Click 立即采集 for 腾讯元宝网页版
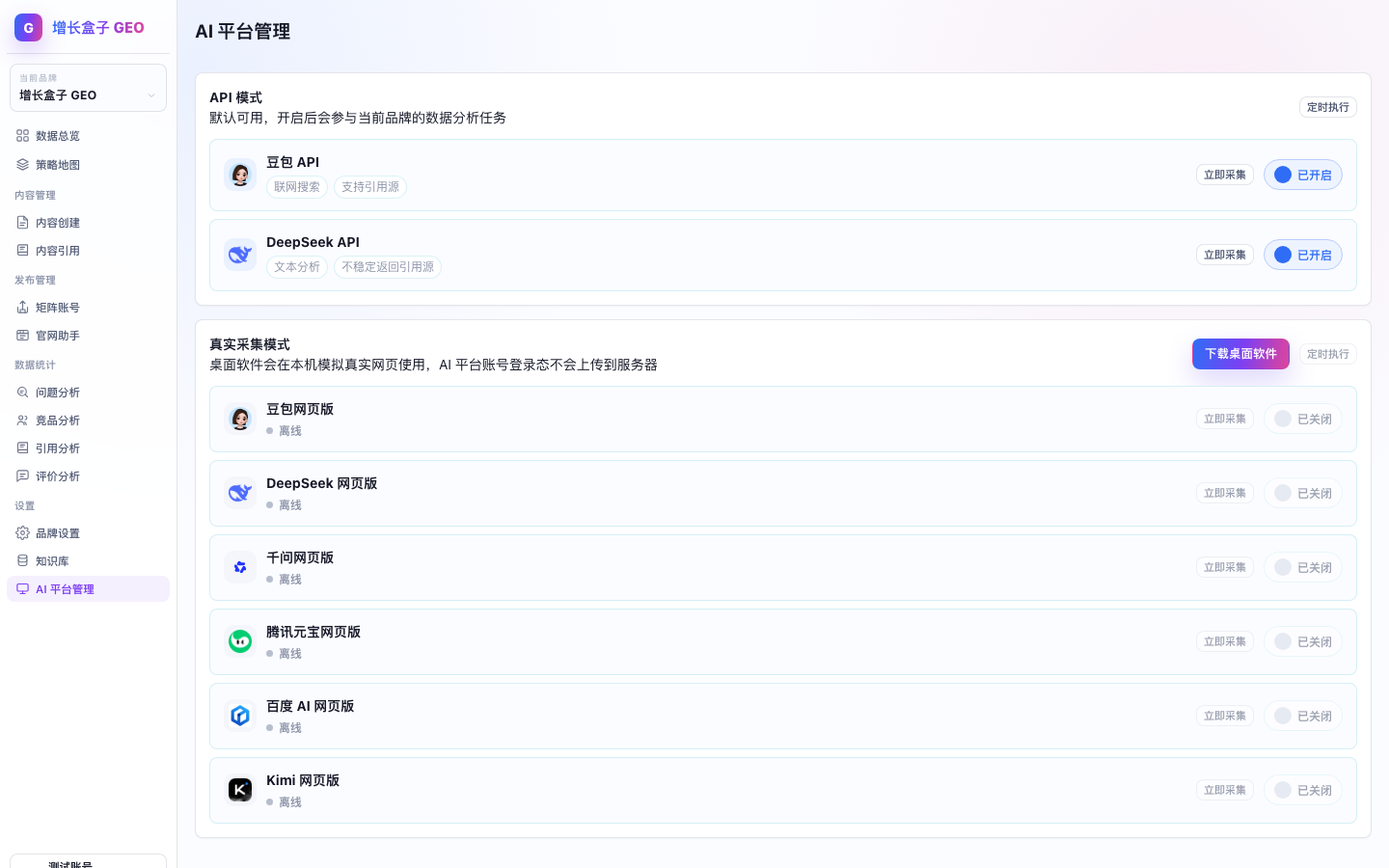This screenshot has width=1389, height=868. [1225, 641]
